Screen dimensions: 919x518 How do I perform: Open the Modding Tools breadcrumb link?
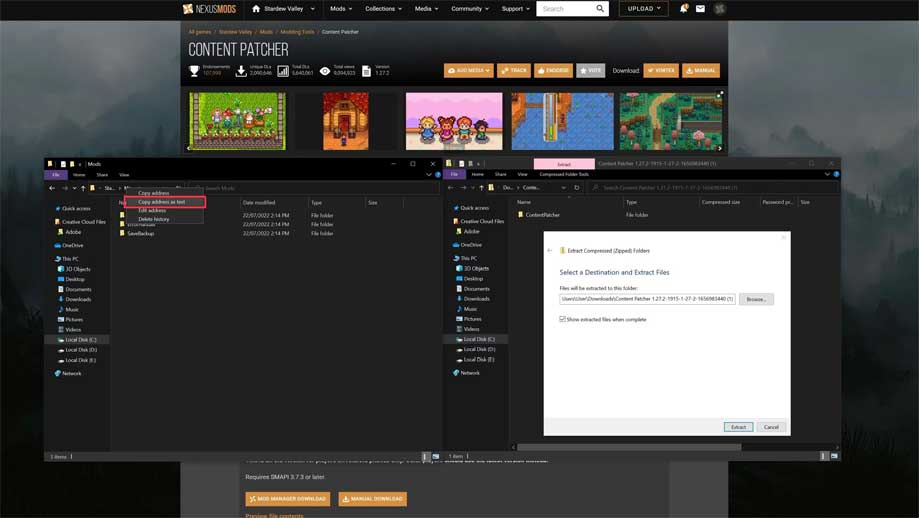(297, 32)
